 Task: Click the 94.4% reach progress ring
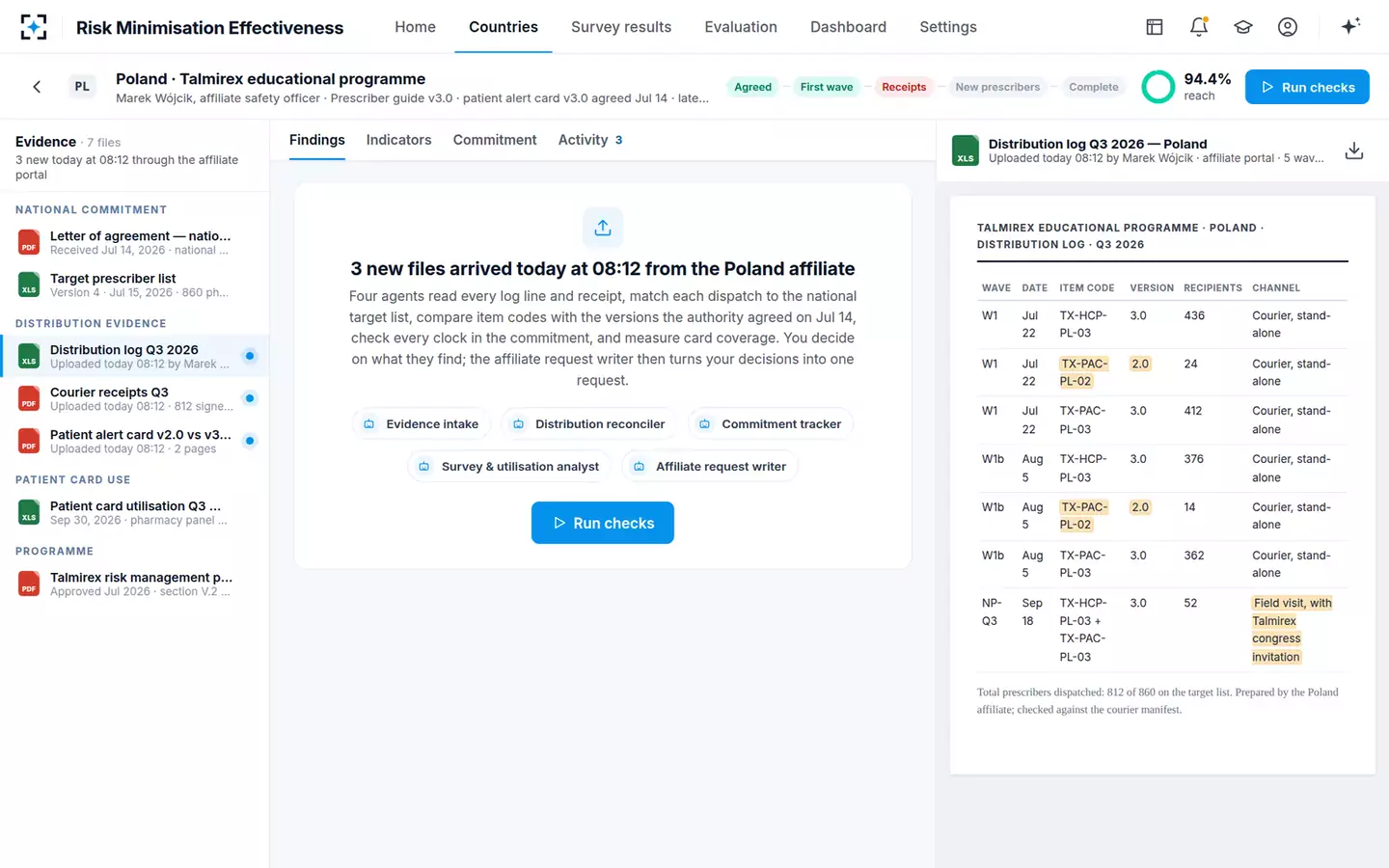click(1157, 87)
